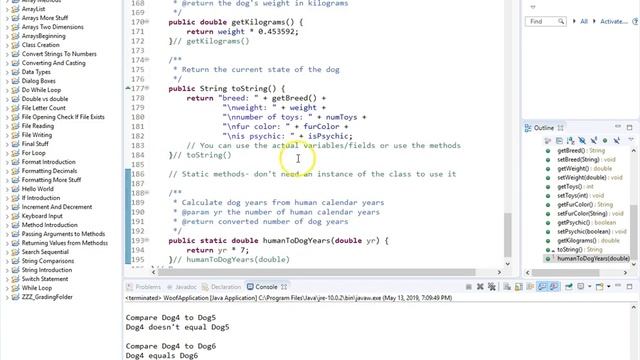Image resolution: width=640 pixels, height=360 pixels.
Task: Click the Activate... link
Action: 613,21
